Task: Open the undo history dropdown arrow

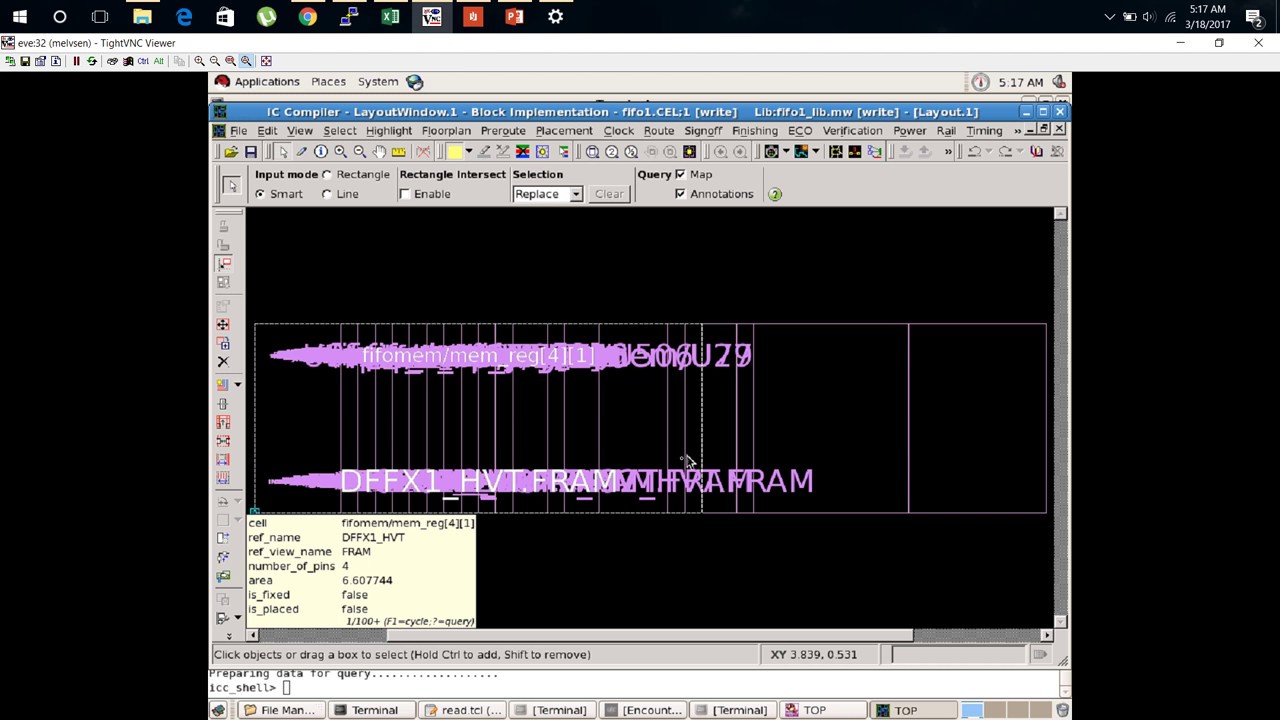Action: (989, 151)
